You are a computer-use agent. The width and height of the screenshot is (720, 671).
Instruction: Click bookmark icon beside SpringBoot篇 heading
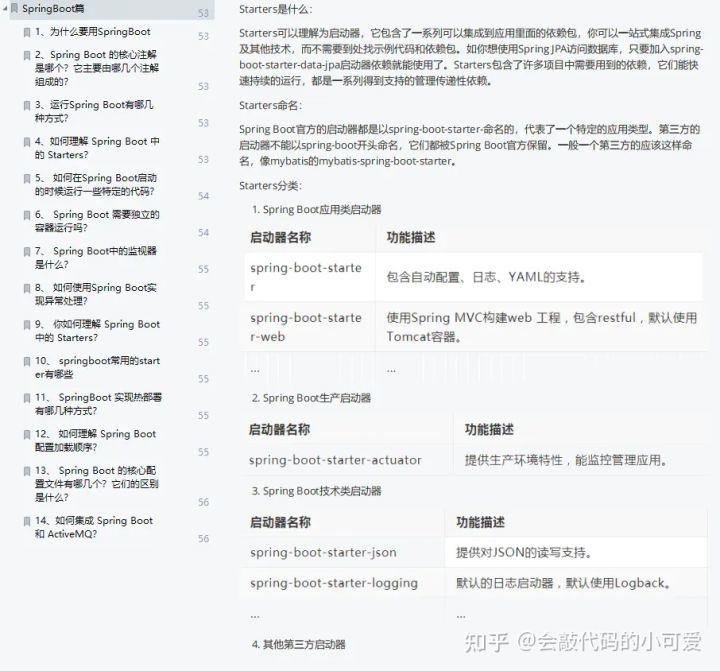click(15, 8)
